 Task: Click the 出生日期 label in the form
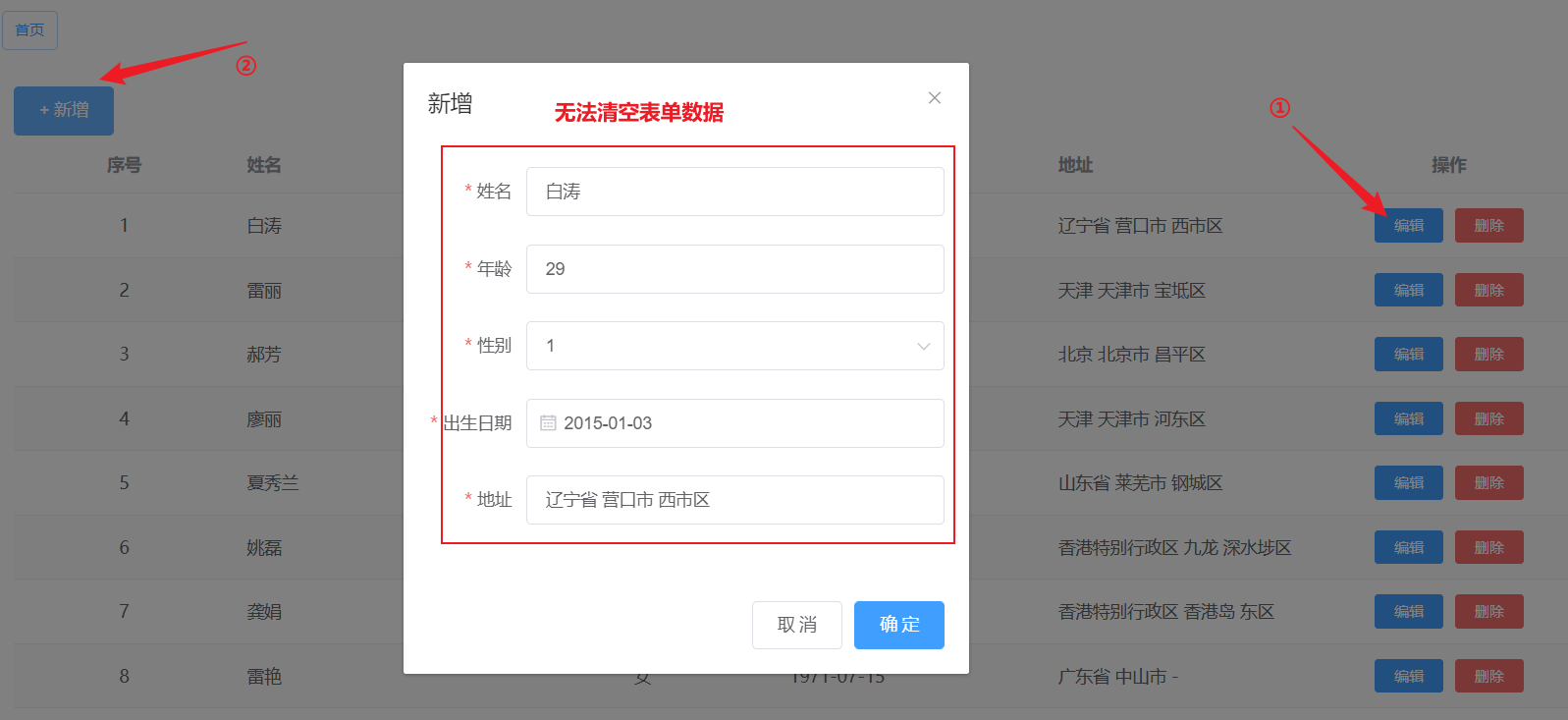477,423
